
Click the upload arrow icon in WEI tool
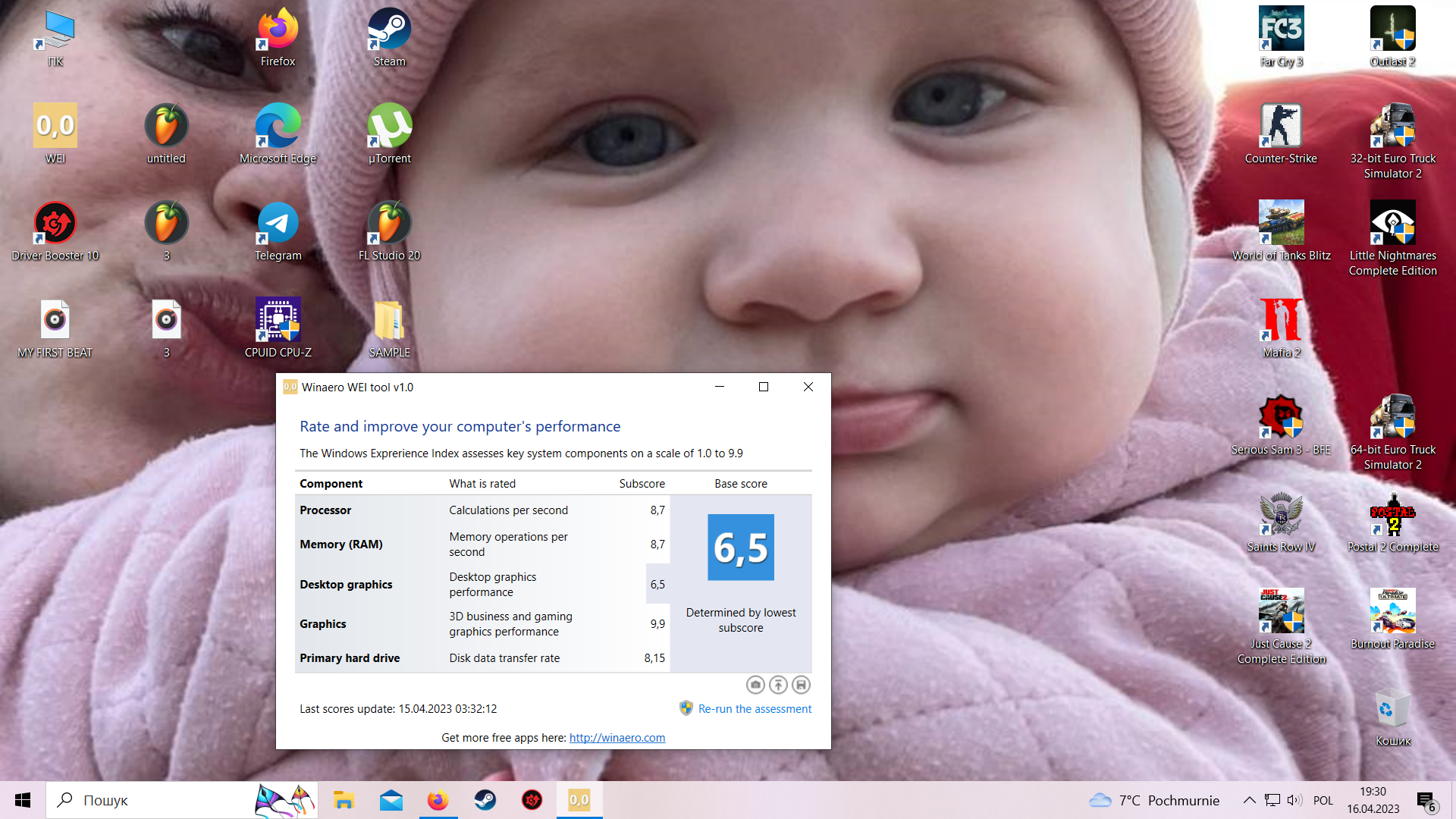point(778,685)
